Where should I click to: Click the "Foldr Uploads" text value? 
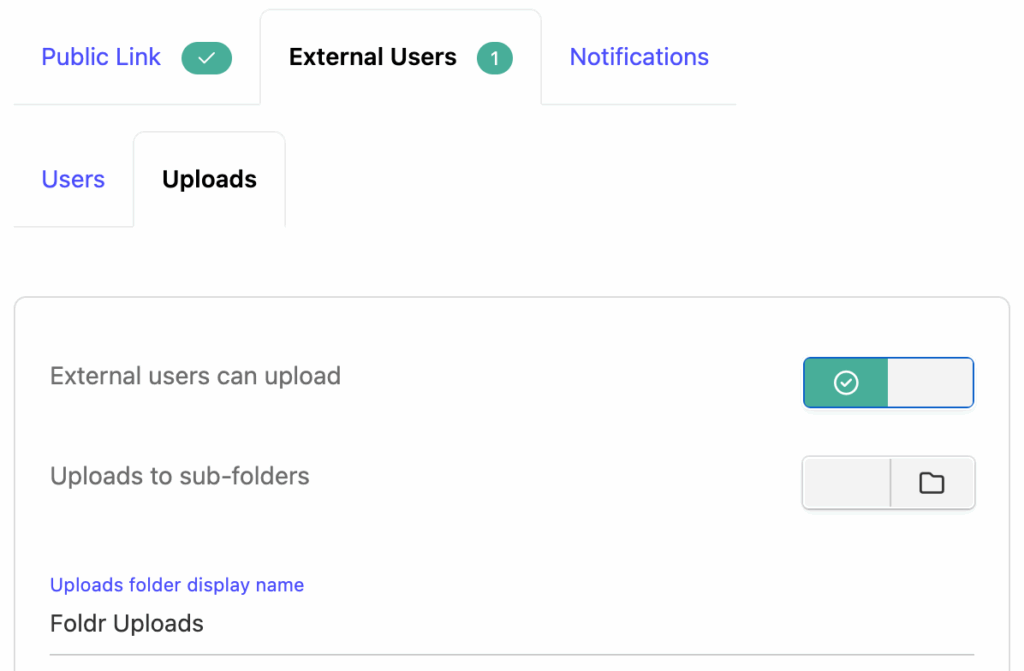coord(127,624)
